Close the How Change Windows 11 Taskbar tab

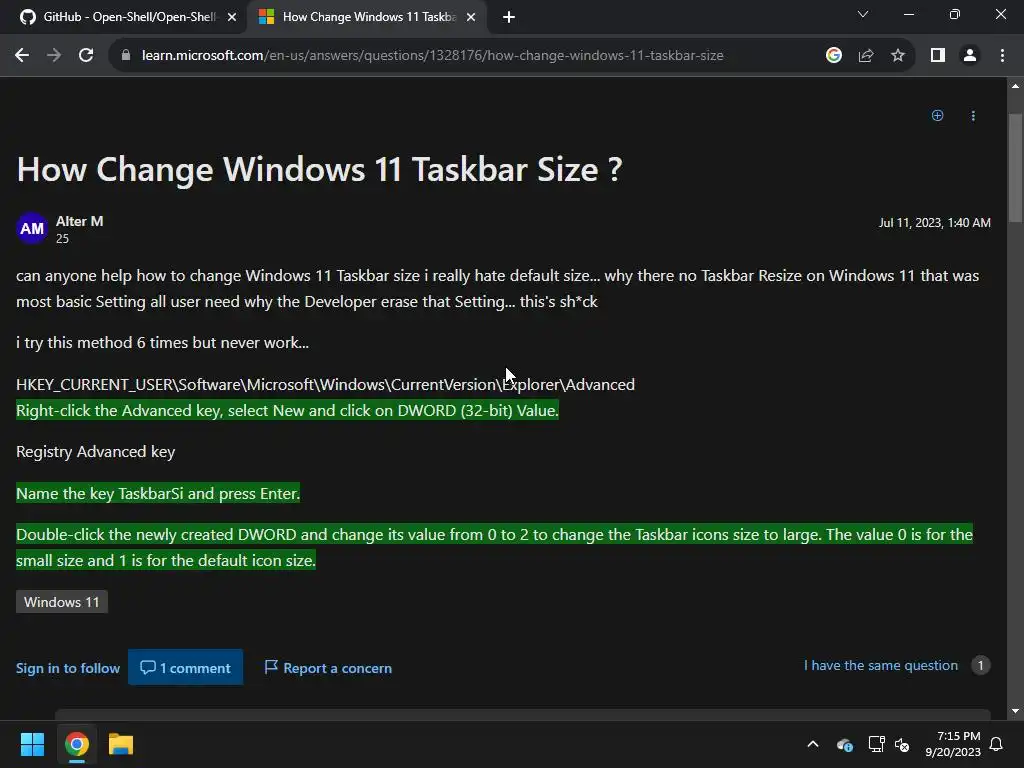(471, 18)
